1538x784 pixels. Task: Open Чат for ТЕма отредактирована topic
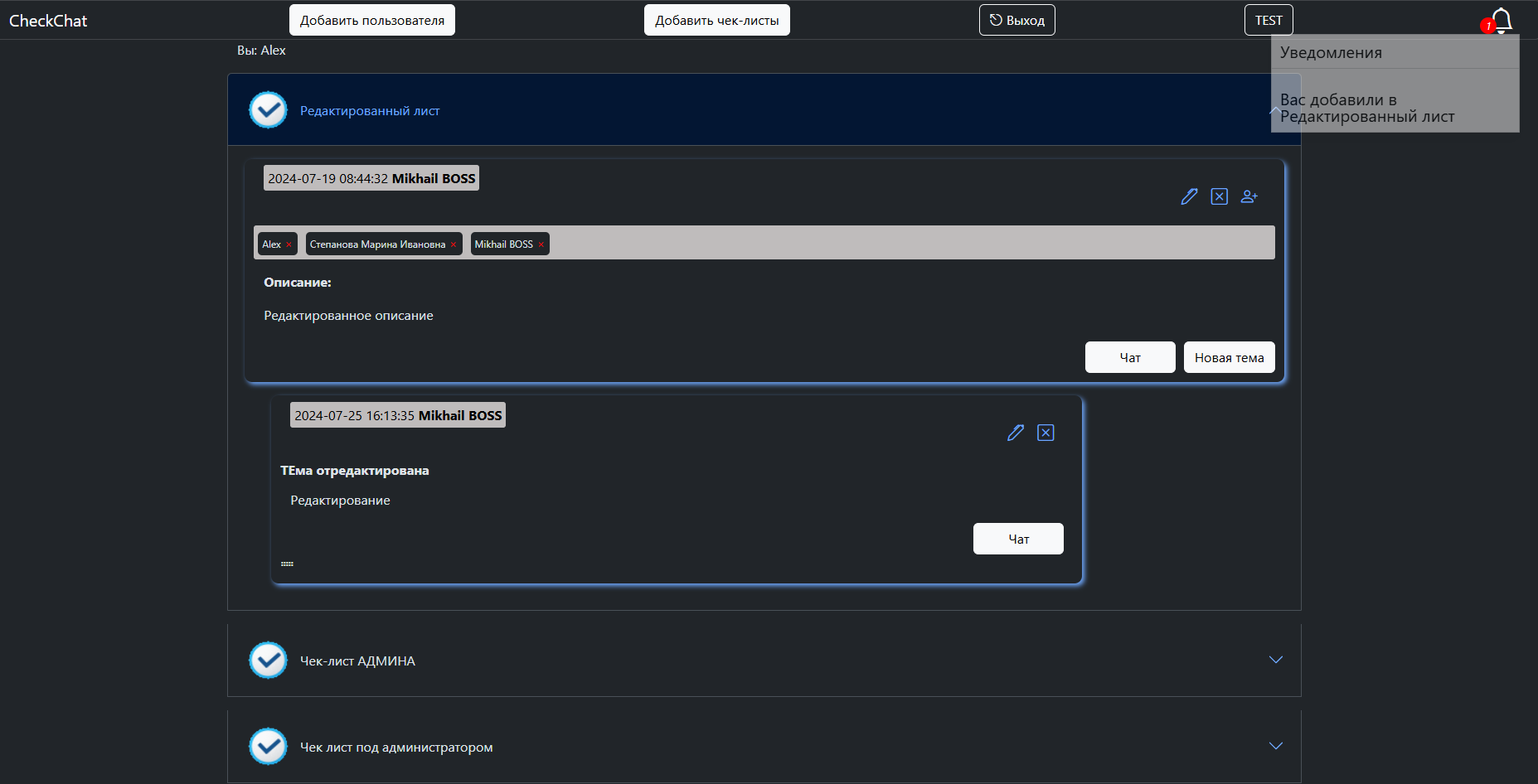click(1018, 539)
